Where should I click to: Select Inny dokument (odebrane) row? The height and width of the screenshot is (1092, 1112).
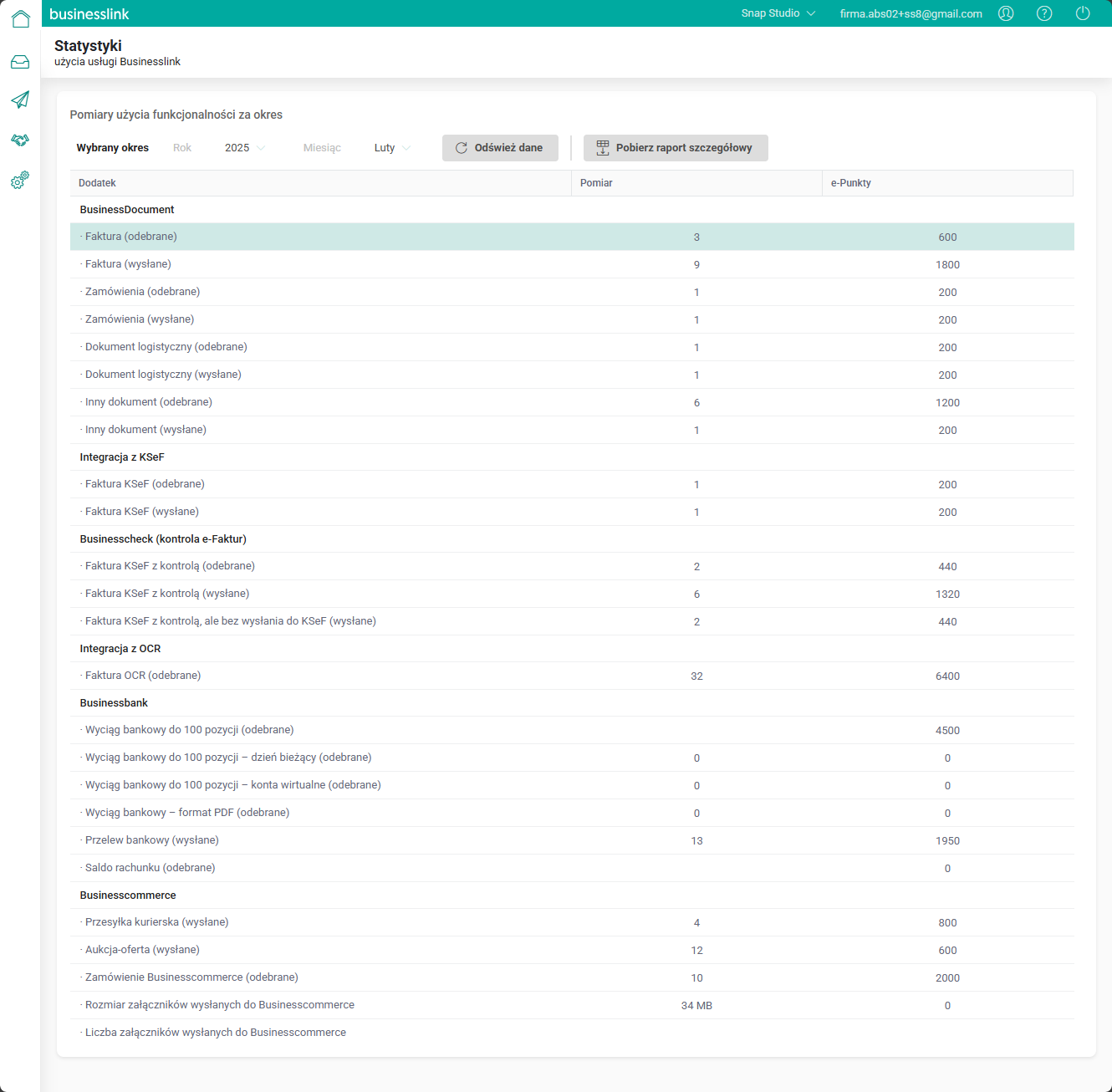[x=572, y=402]
